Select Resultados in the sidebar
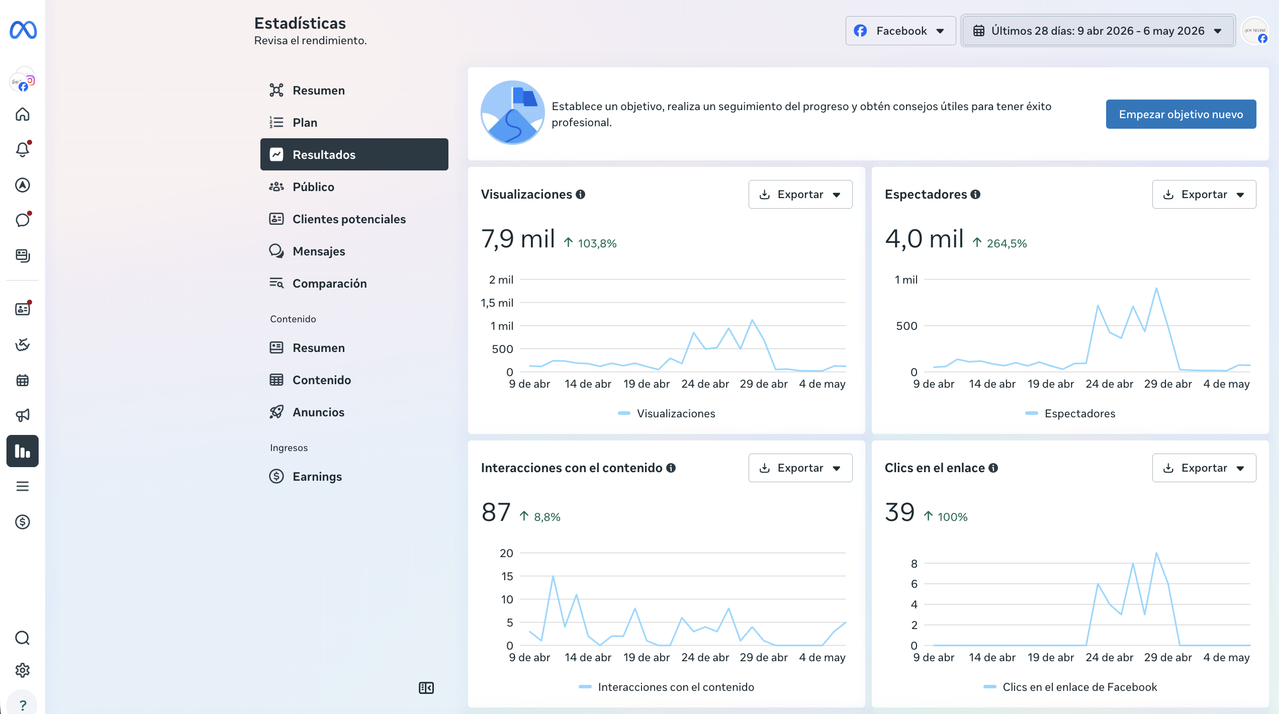 pyautogui.click(x=354, y=155)
